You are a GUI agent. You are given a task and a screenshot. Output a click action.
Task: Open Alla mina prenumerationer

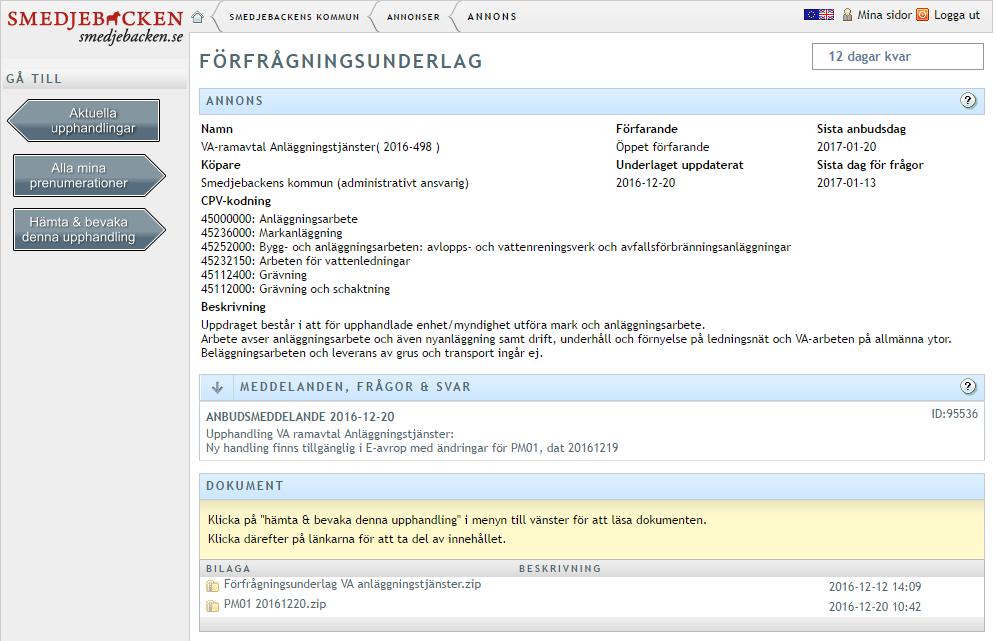[89, 175]
